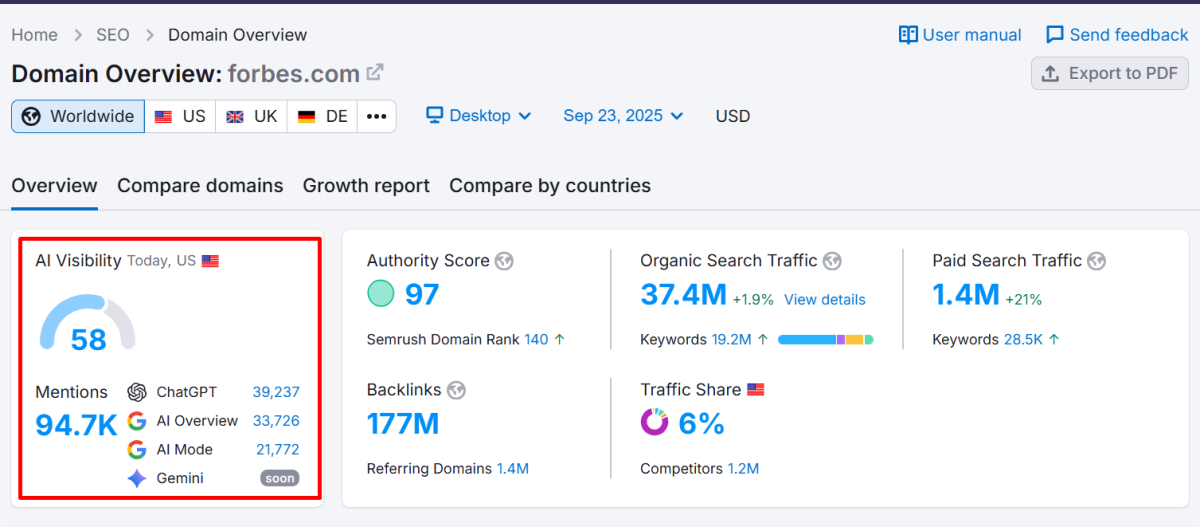Image resolution: width=1200 pixels, height=527 pixels.
Task: Click the organic Keywords value 19.2M
Action: pyautogui.click(x=731, y=340)
